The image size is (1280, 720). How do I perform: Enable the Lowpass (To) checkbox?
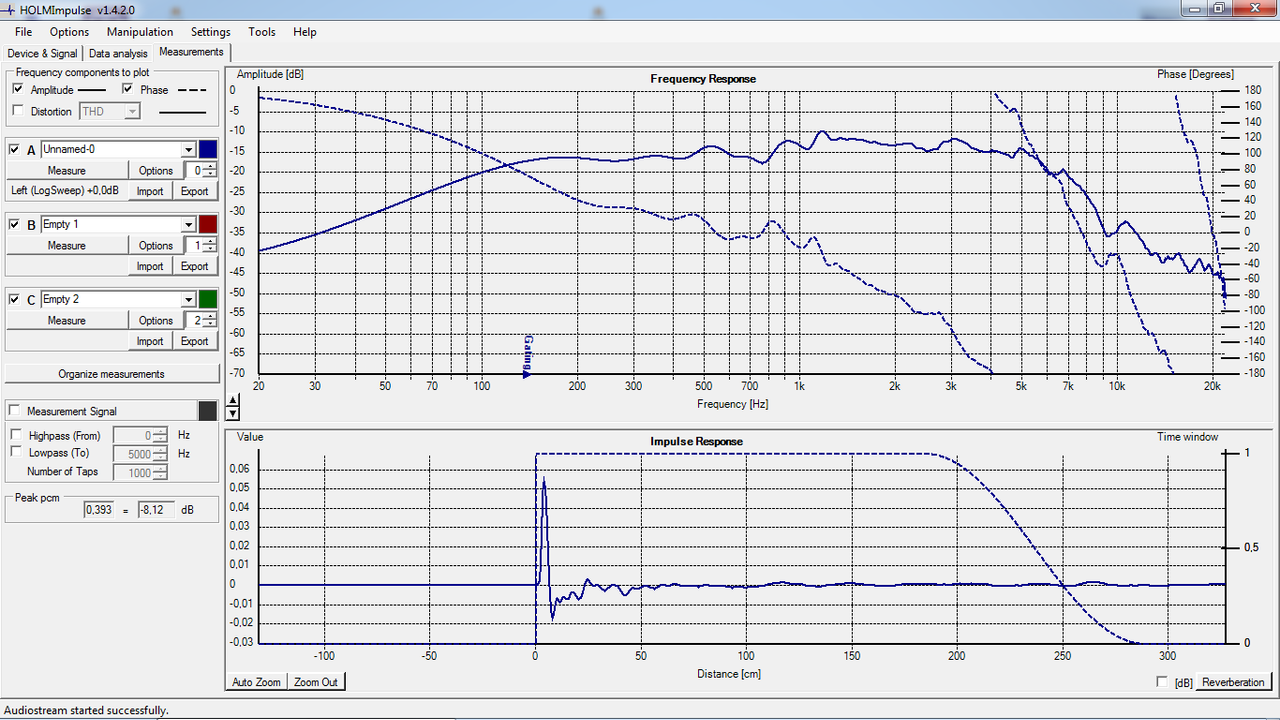pos(16,452)
